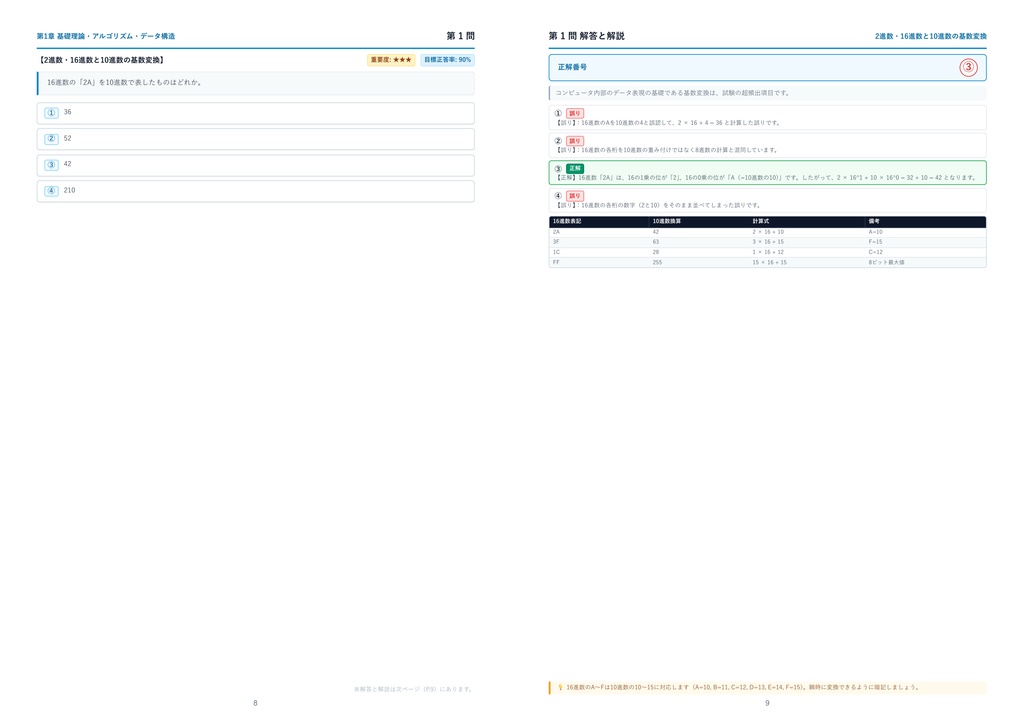1024x724 pixels.
Task: Choose answer option 210
Action: click(x=255, y=191)
